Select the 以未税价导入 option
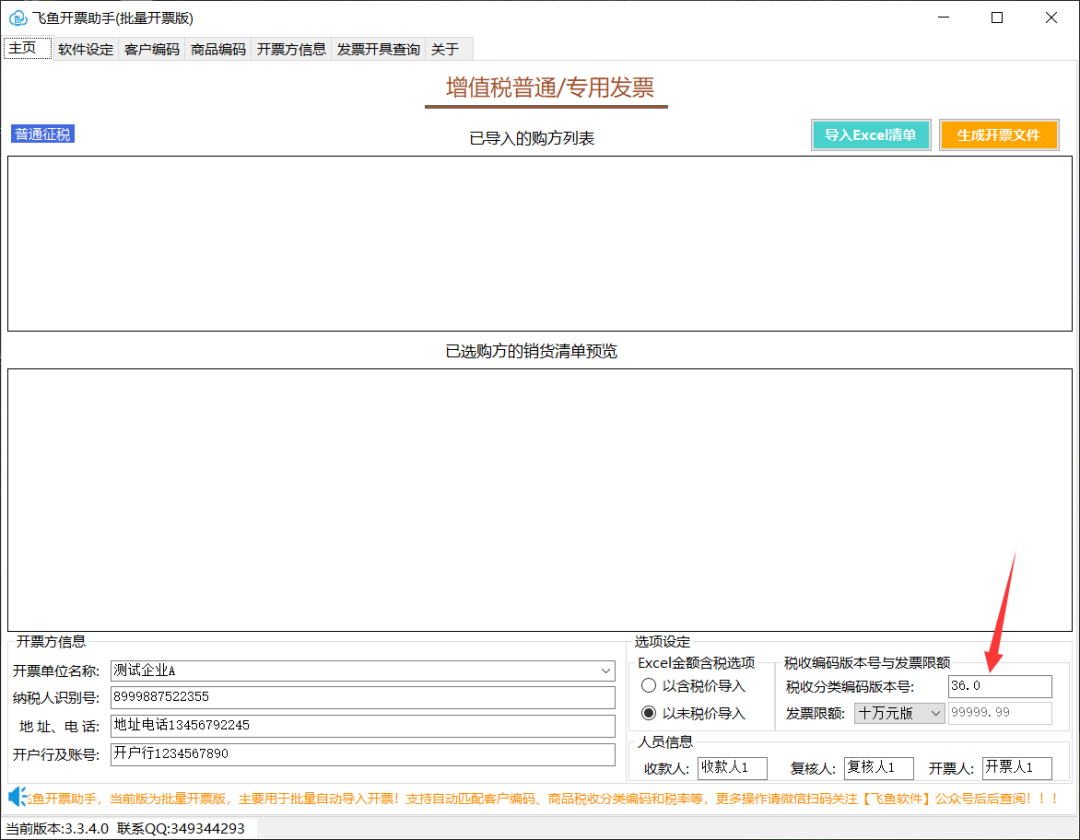 click(x=649, y=714)
